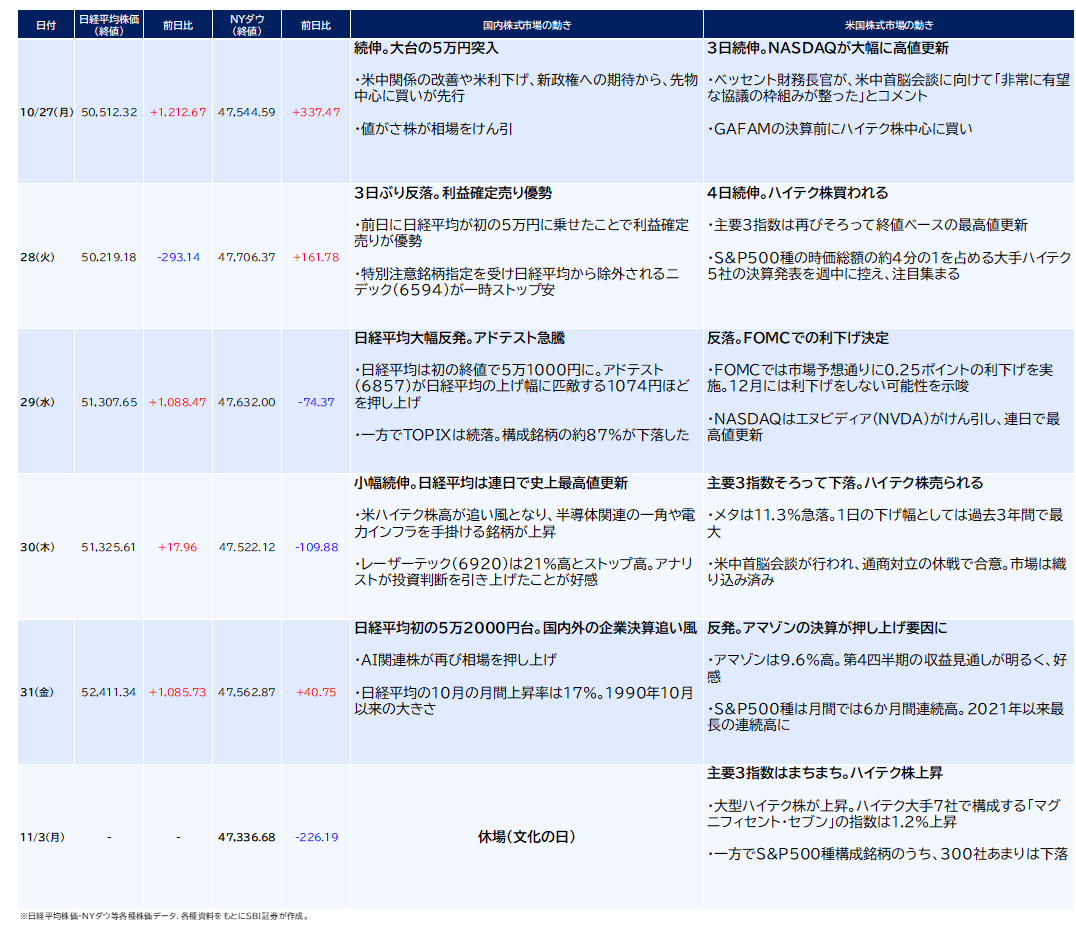This screenshot has width=1076, height=931.
Task: Click the 反発。アマゾンの決算が押し上げ要因に headline
Action: click(x=827, y=628)
